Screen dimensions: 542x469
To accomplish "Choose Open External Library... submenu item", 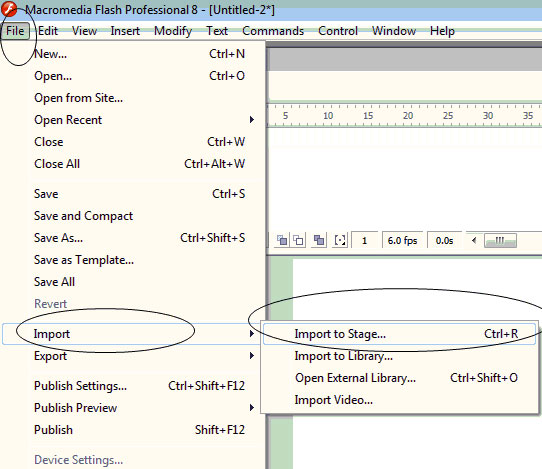I will click(x=399, y=378).
